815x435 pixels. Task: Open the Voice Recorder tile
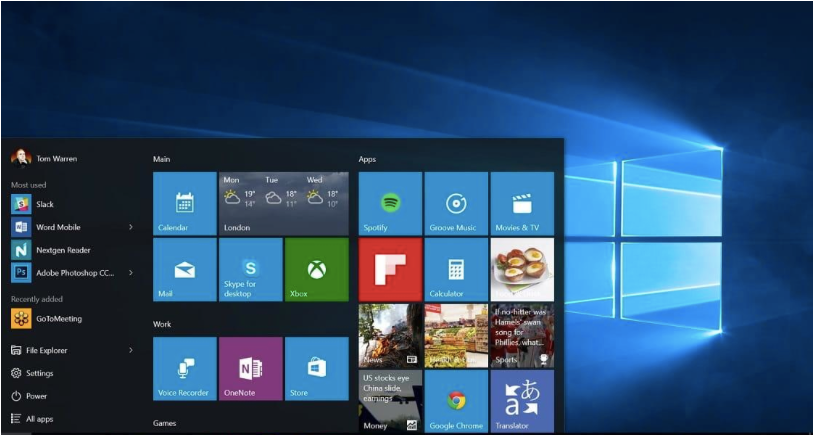coord(185,369)
